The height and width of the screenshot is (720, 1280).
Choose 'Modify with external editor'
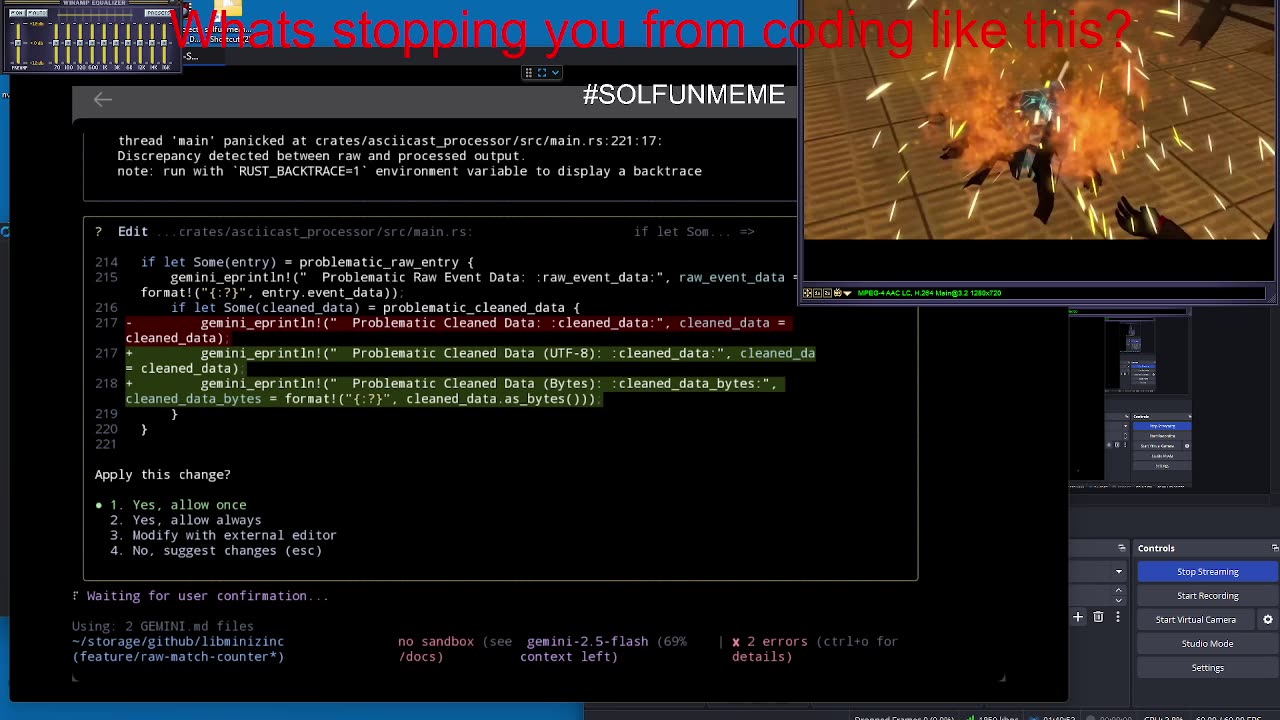223,535
